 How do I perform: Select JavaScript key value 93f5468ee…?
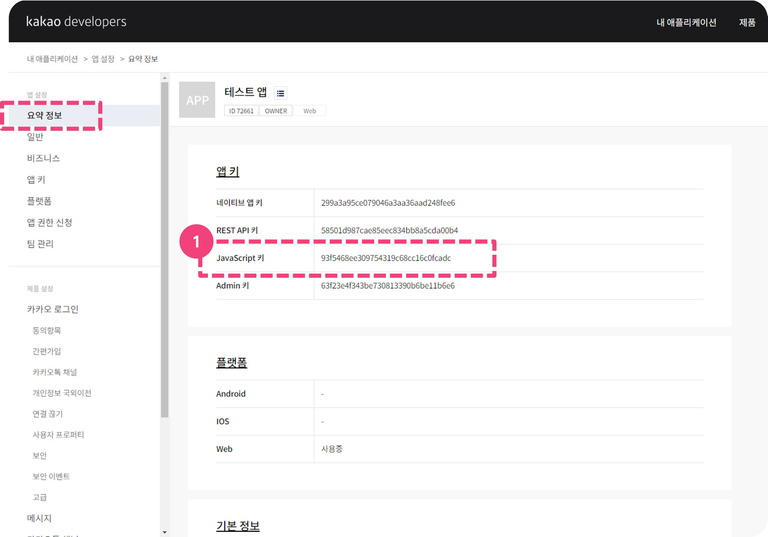[386, 258]
